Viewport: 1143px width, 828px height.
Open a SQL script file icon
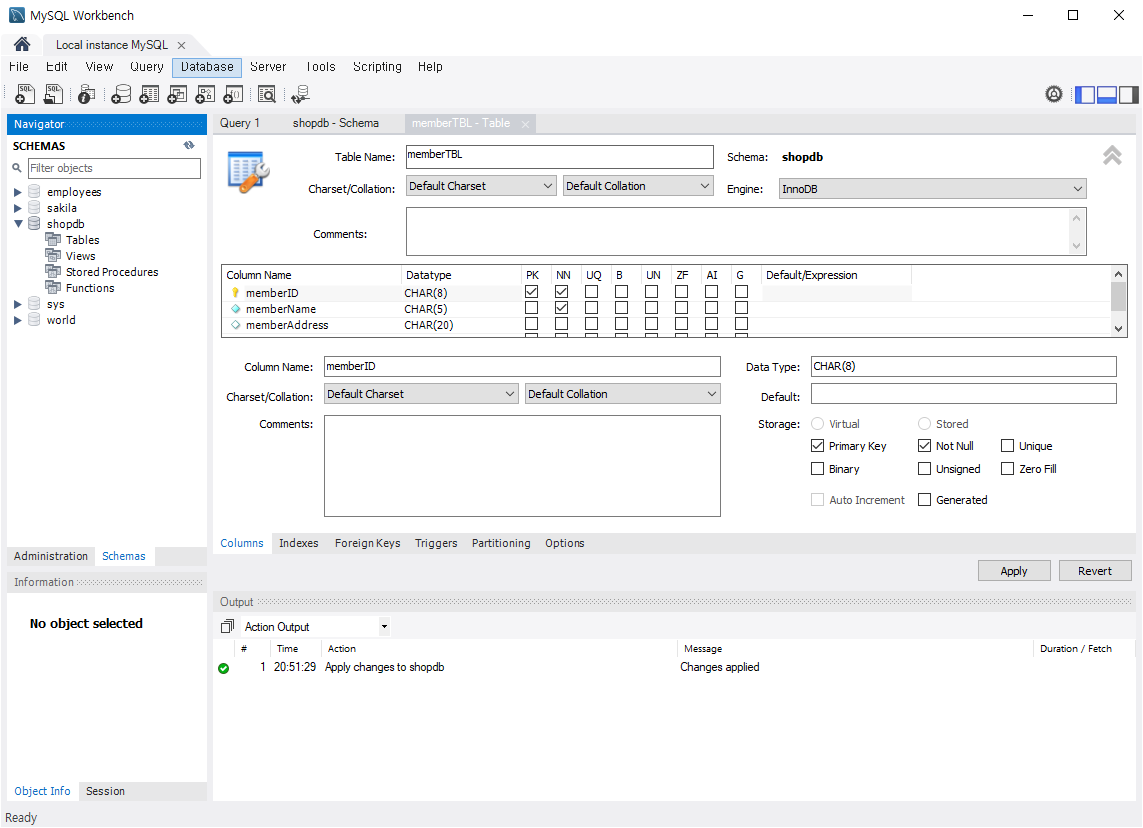53,94
